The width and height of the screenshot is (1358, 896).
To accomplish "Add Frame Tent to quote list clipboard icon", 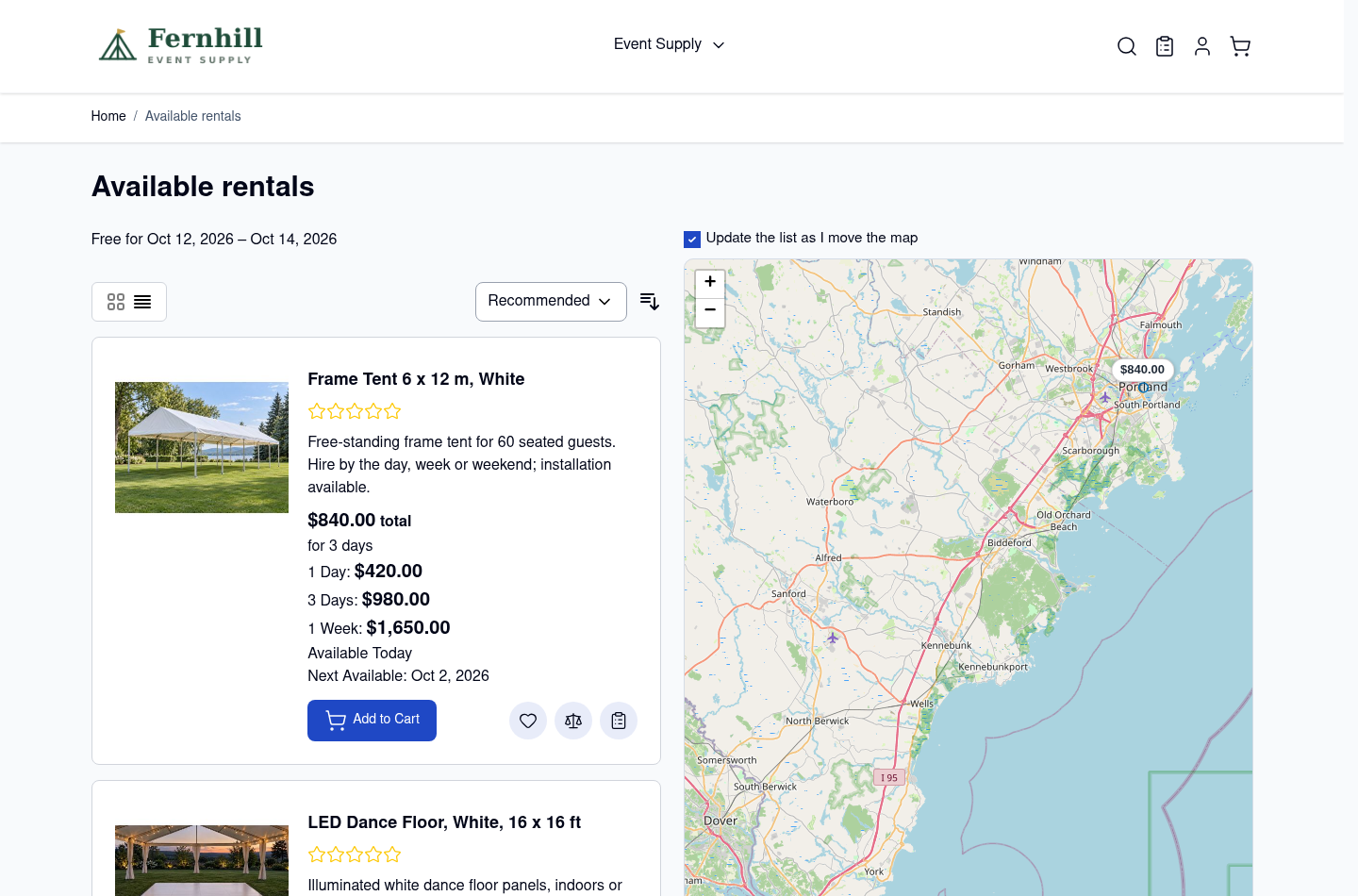I will coord(619,721).
